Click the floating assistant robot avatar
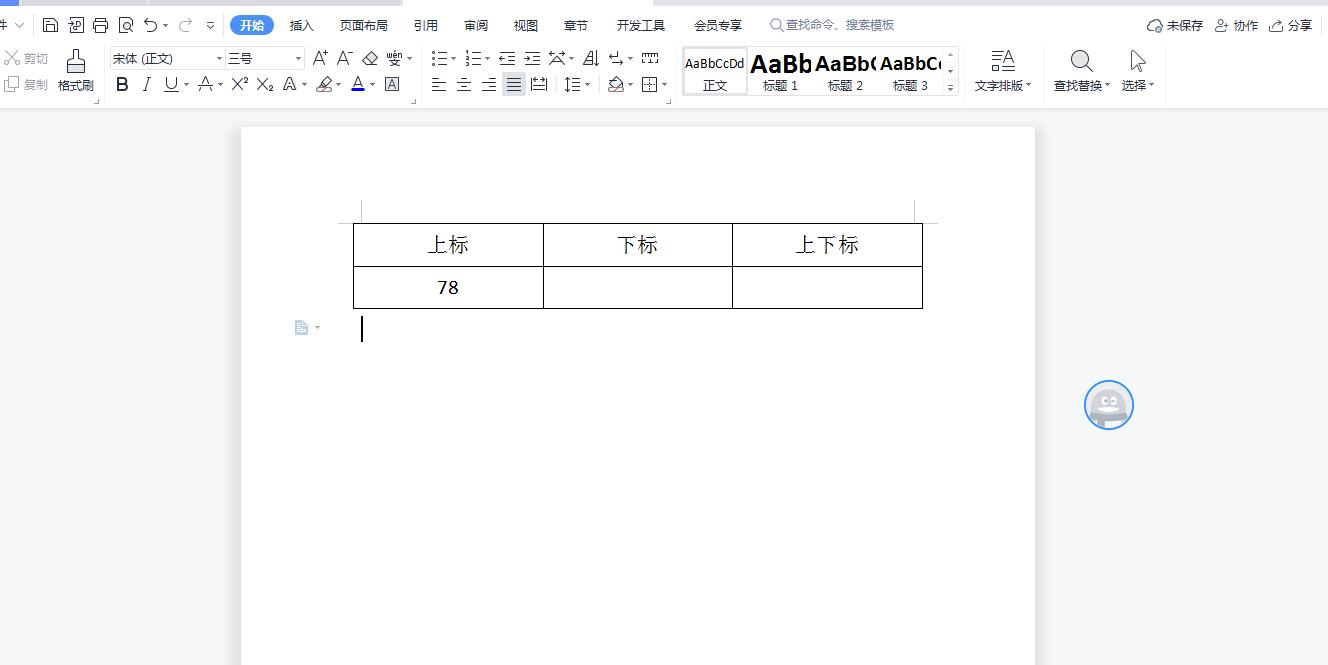 (1109, 405)
